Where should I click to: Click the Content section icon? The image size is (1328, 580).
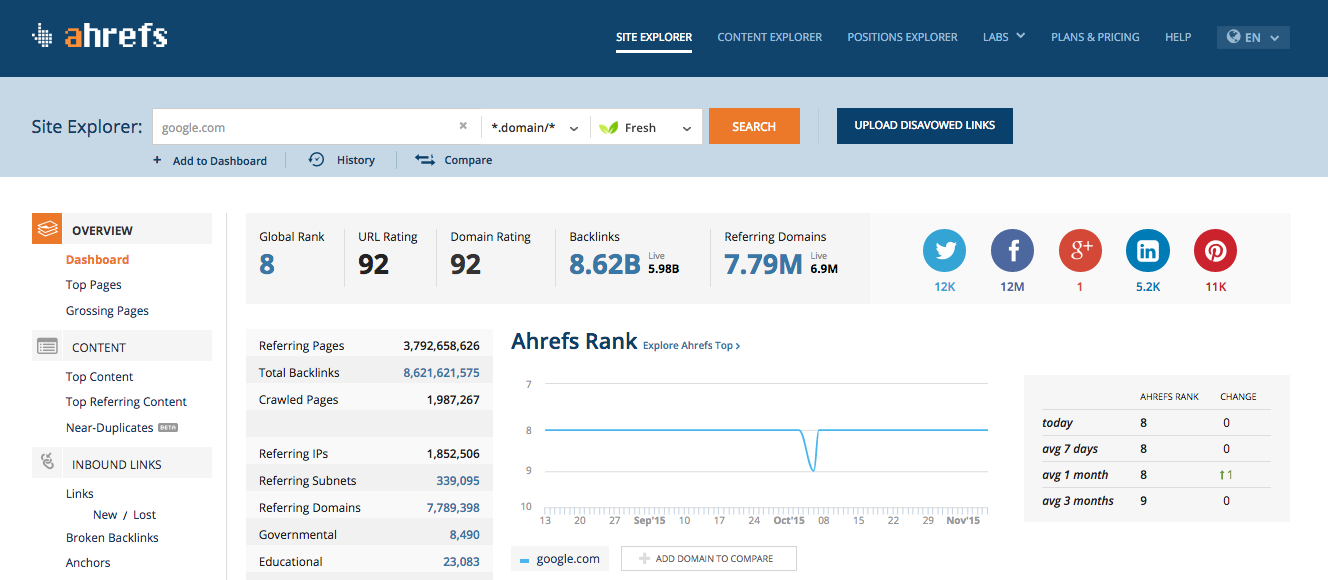pos(47,346)
